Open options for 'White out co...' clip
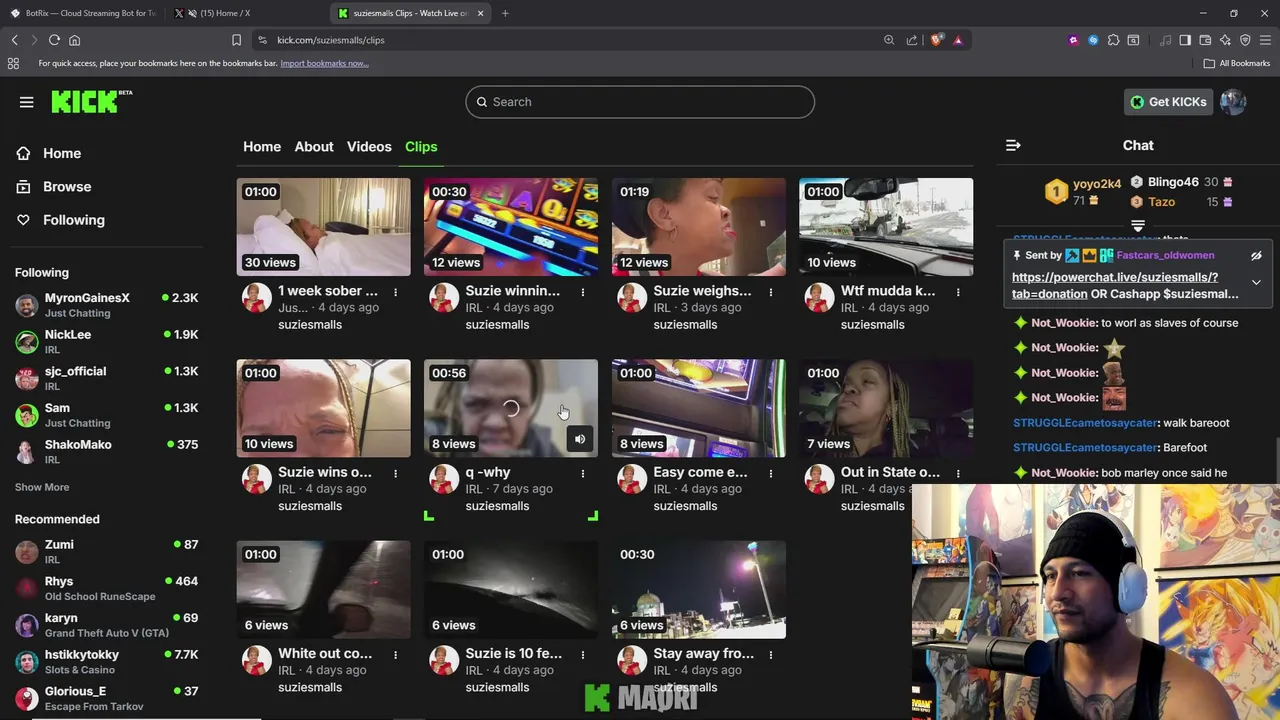1280x720 pixels. [395, 655]
